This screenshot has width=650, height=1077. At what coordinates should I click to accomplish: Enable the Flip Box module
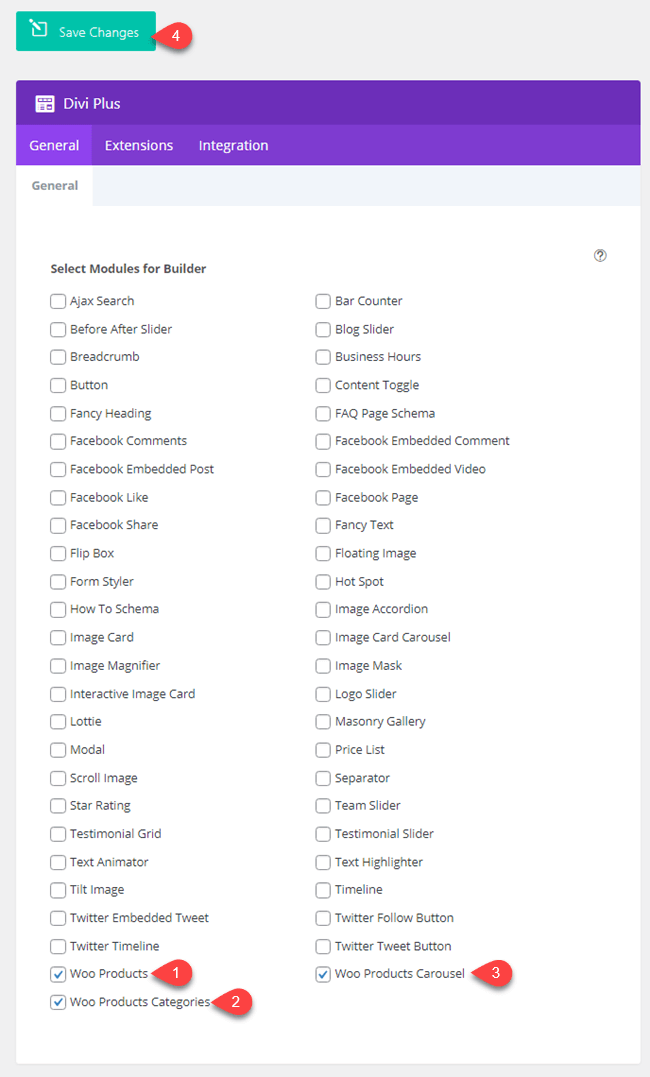point(57,553)
